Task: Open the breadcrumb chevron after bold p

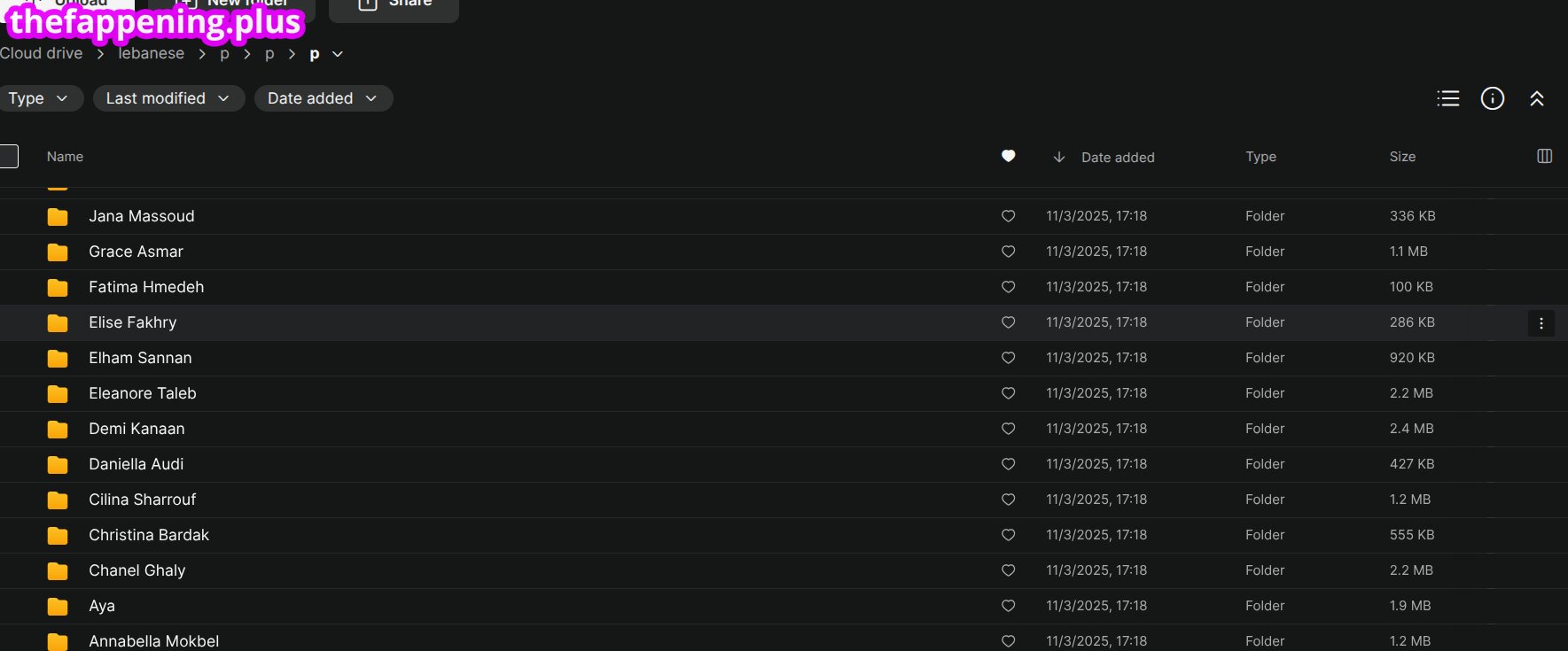Action: pyautogui.click(x=338, y=54)
